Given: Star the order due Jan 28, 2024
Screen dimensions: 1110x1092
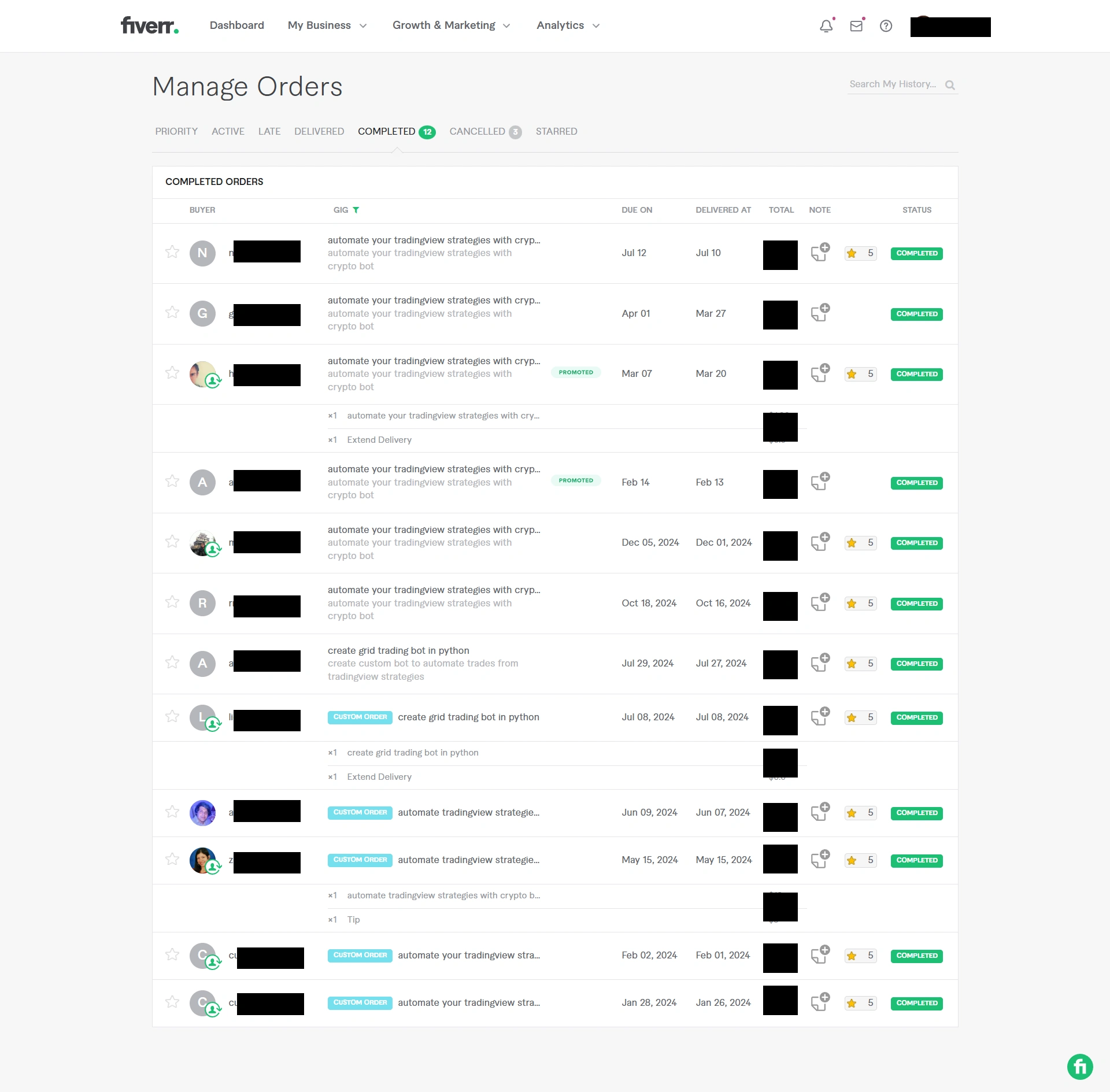Looking at the screenshot, I should [172, 1002].
